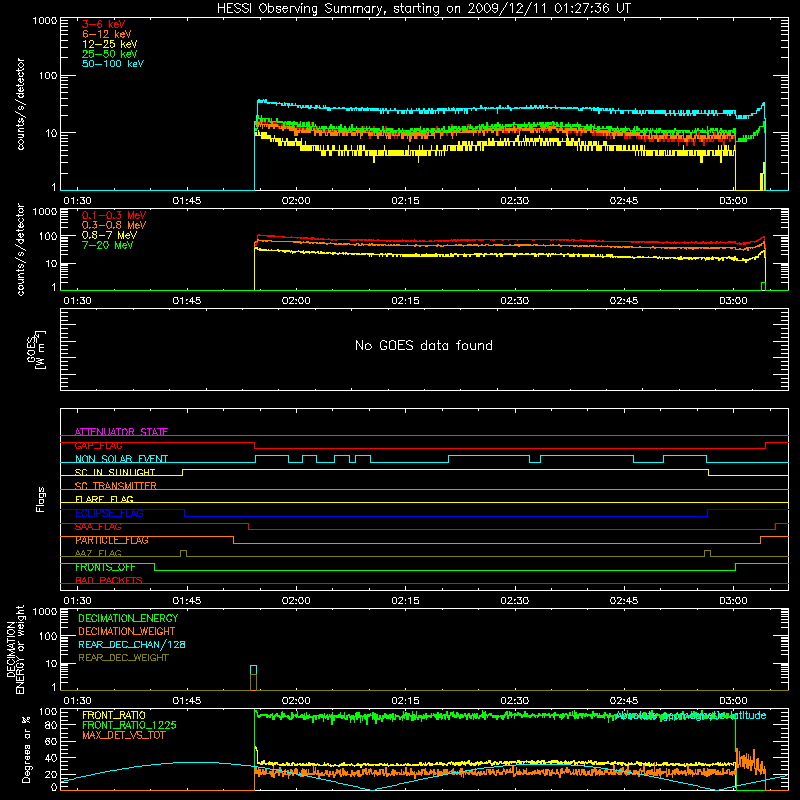Click the DECIMATION_WEIGHT legend label
This screenshot has width=800, height=800.
pyautogui.click(x=127, y=631)
